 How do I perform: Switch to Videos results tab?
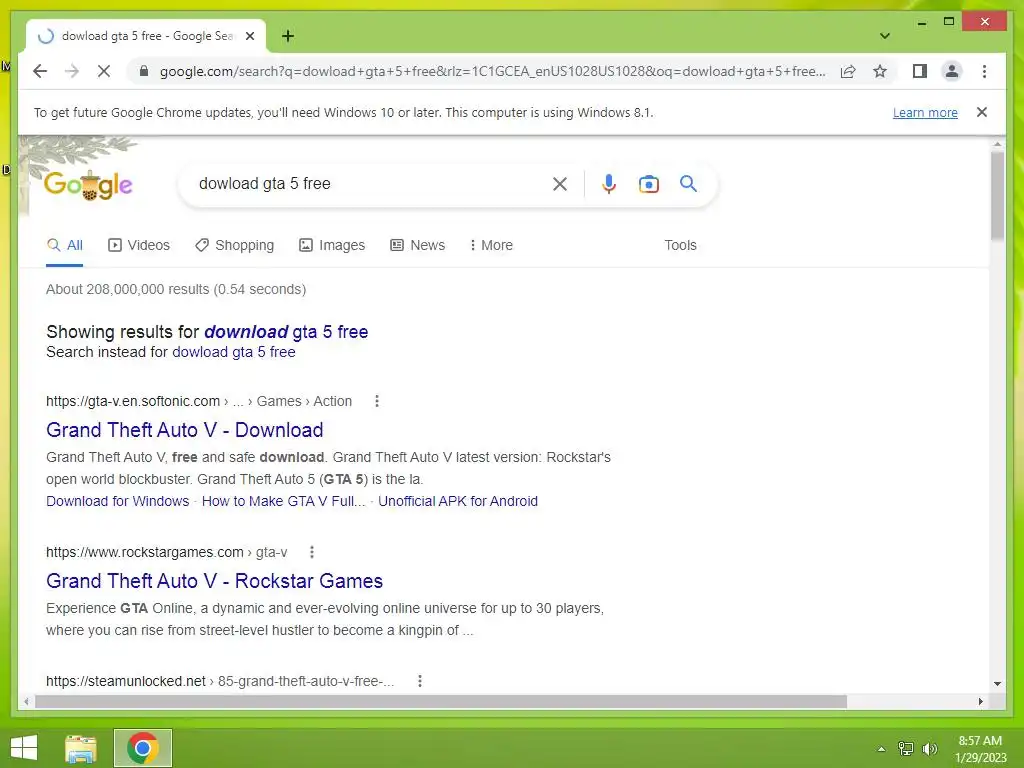(x=138, y=245)
